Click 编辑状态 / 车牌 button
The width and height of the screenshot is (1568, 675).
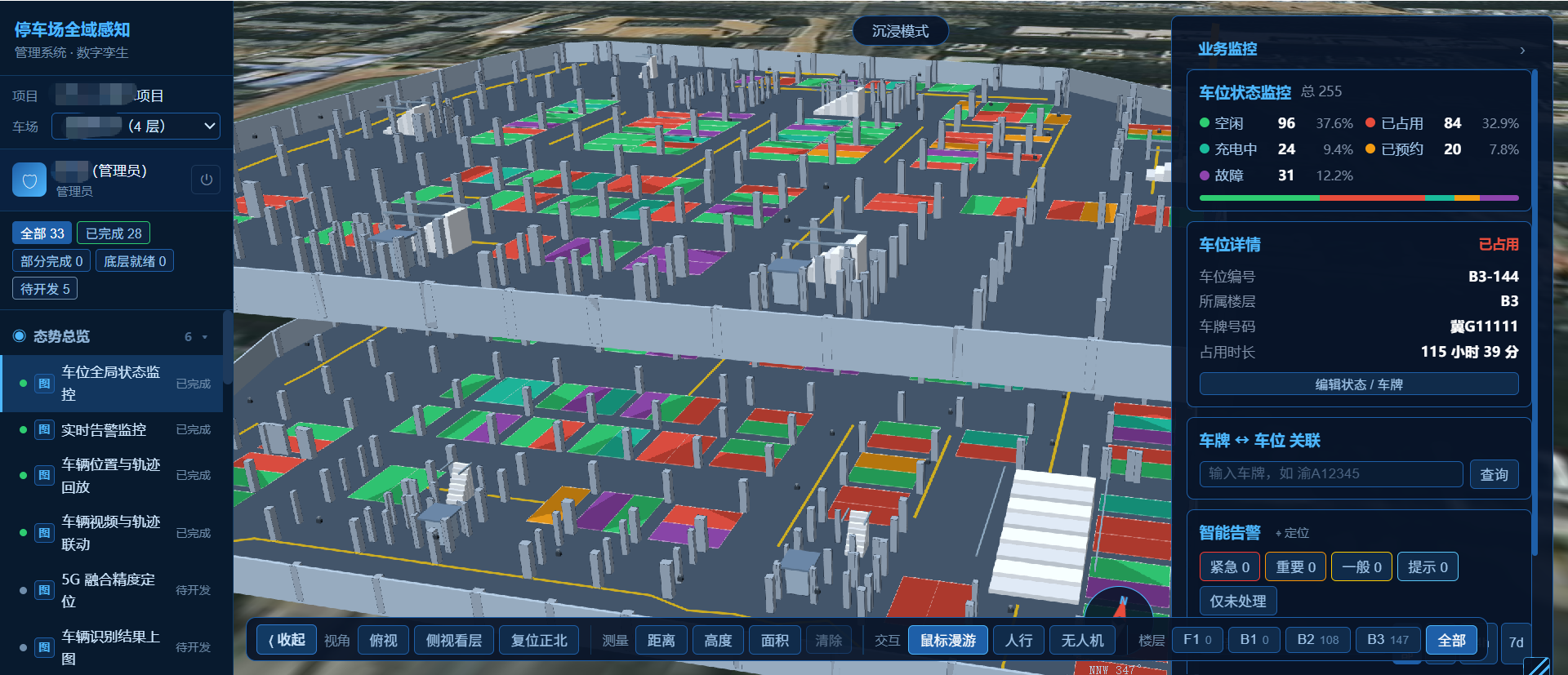coord(1359,384)
